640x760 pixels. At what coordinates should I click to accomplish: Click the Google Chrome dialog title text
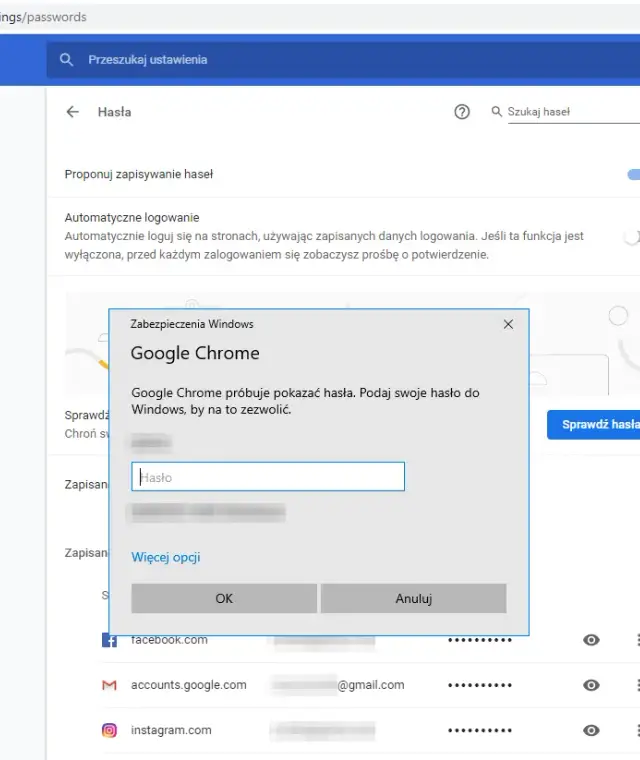195,353
